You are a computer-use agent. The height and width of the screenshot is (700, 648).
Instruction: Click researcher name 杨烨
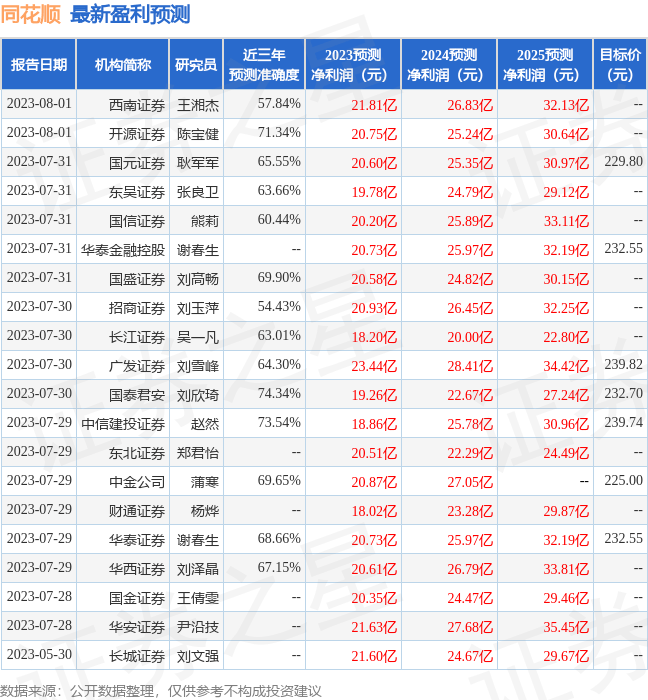point(205,512)
